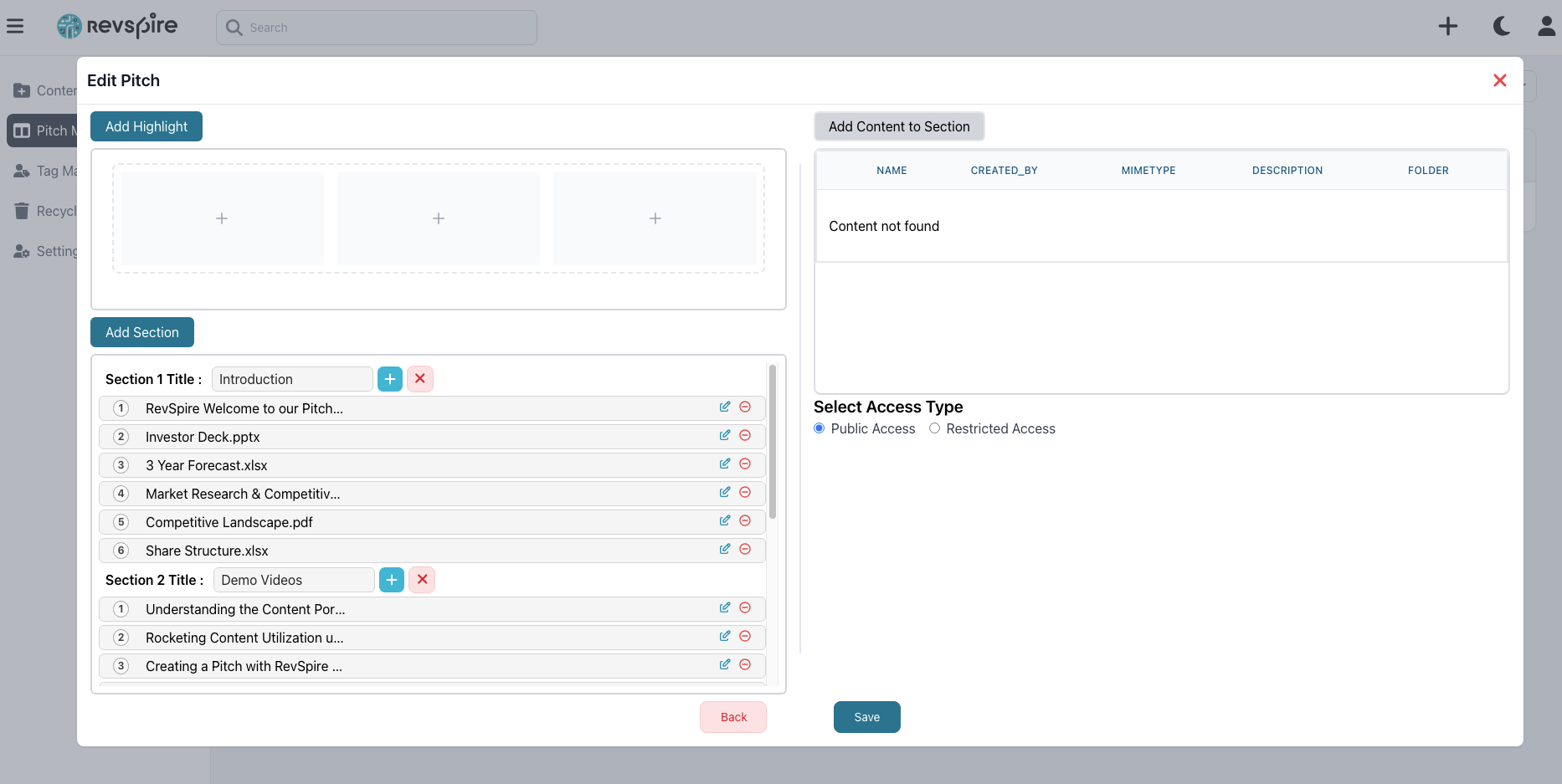Select the Restricted Access option

[x=934, y=428]
